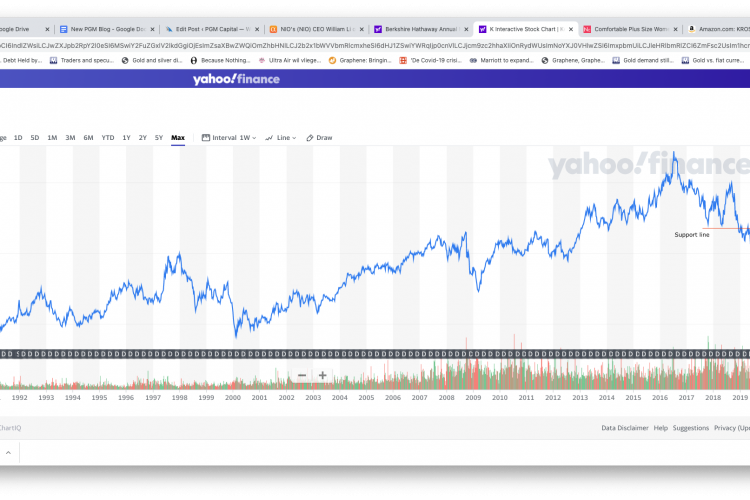
Task: Open the Suggestions link
Action: click(690, 428)
